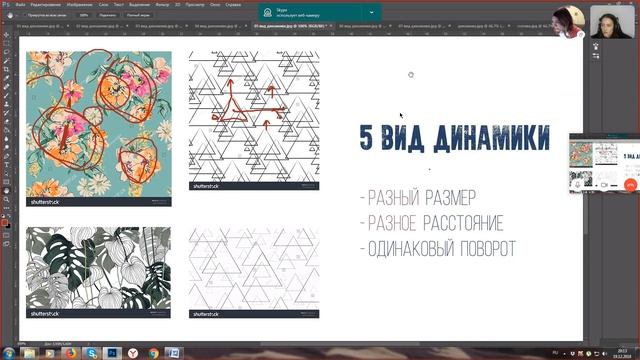Select the Rectangular Marquee tool
Image resolution: width=640 pixels, height=360 pixels.
click(x=6, y=43)
